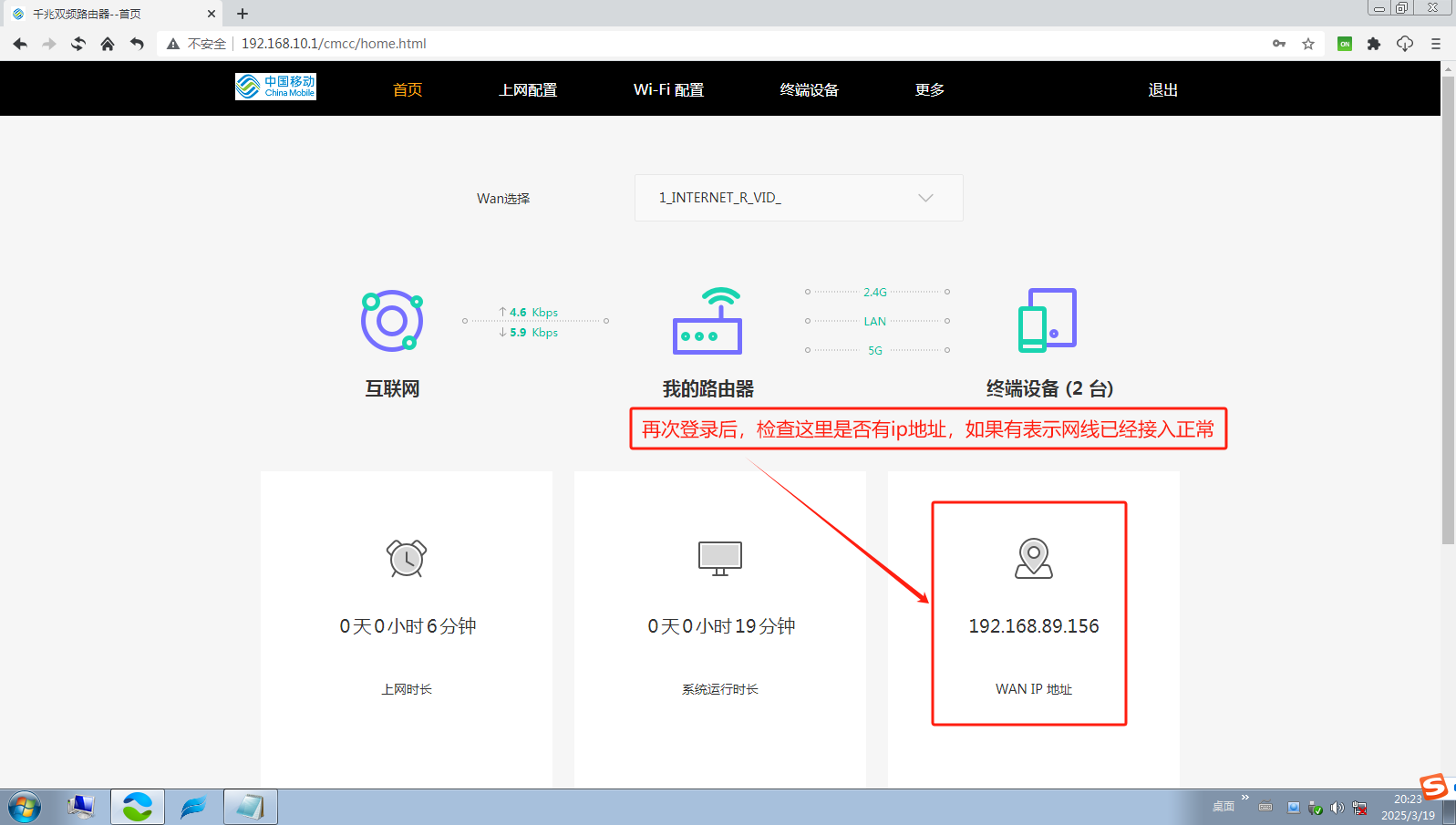Click the 上网时长 alarm clock icon
Image resolution: width=1456 pixels, height=825 pixels.
[x=407, y=558]
